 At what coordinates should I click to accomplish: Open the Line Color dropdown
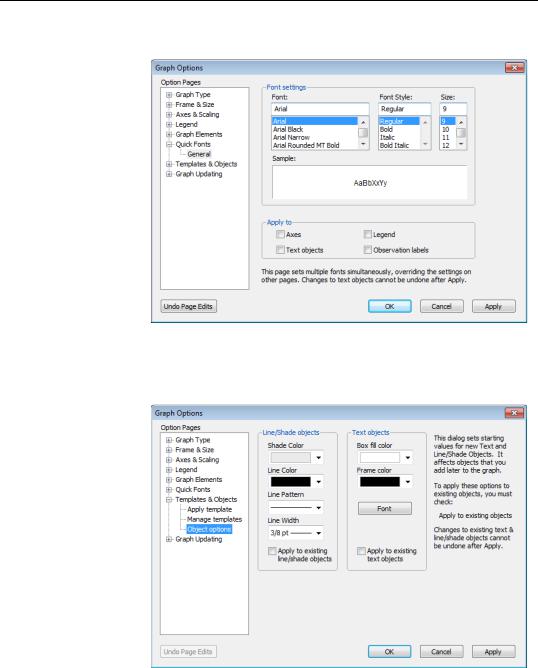[x=319, y=482]
